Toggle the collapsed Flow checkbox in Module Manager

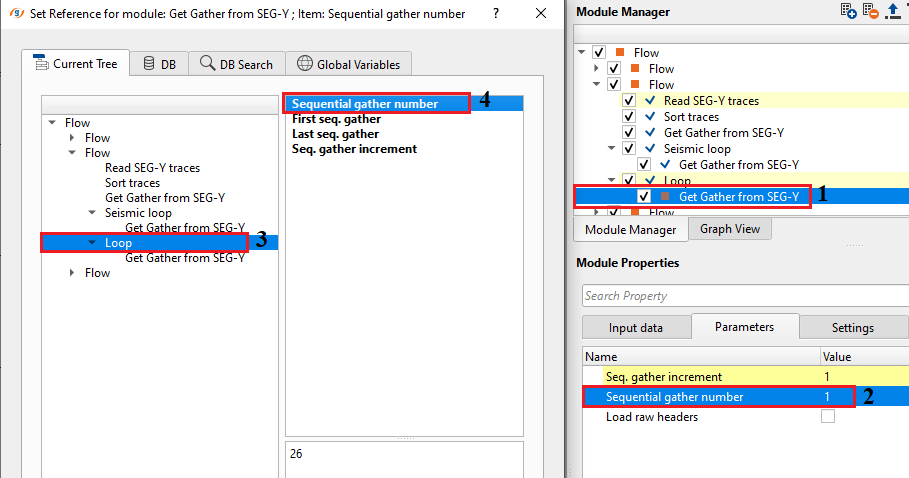pos(614,68)
